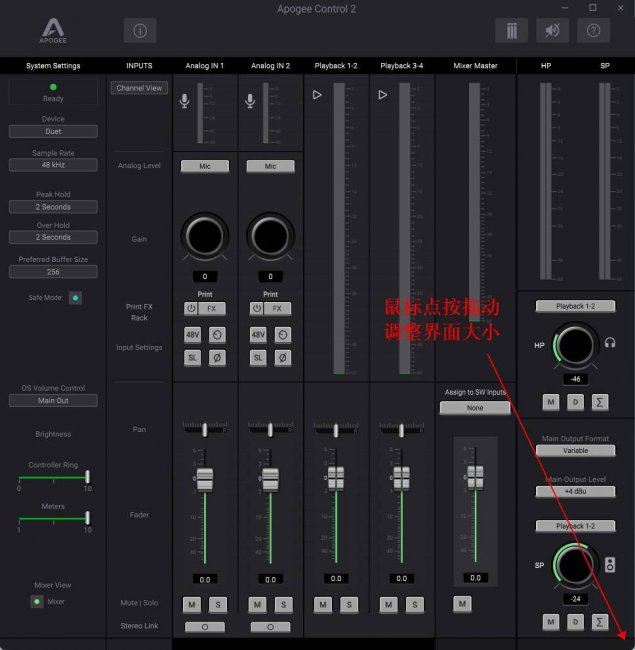Open OS Volume Control dropdown Main Out
The image size is (635, 650).
[x=53, y=400]
